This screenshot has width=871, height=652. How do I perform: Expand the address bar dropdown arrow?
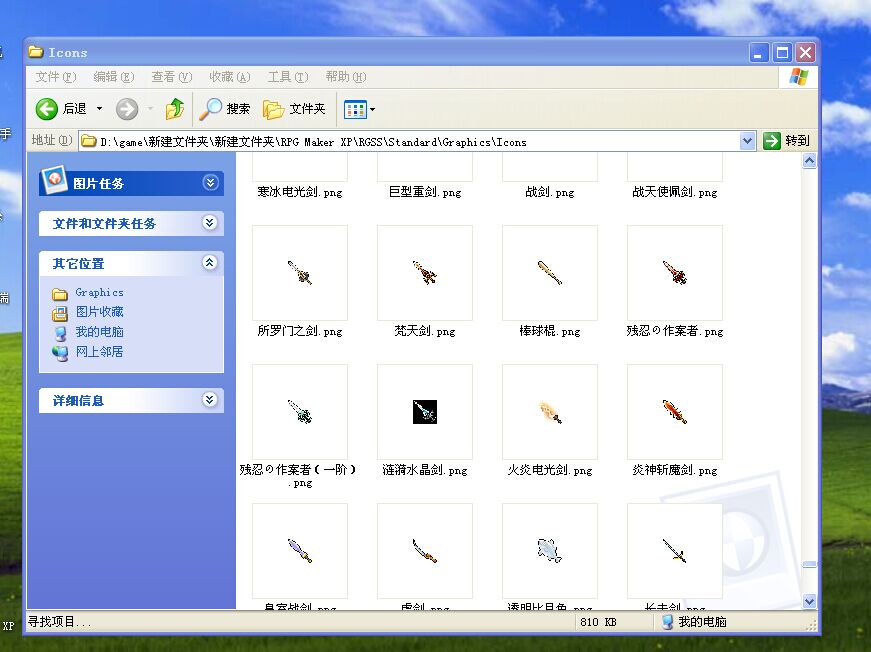tap(748, 141)
